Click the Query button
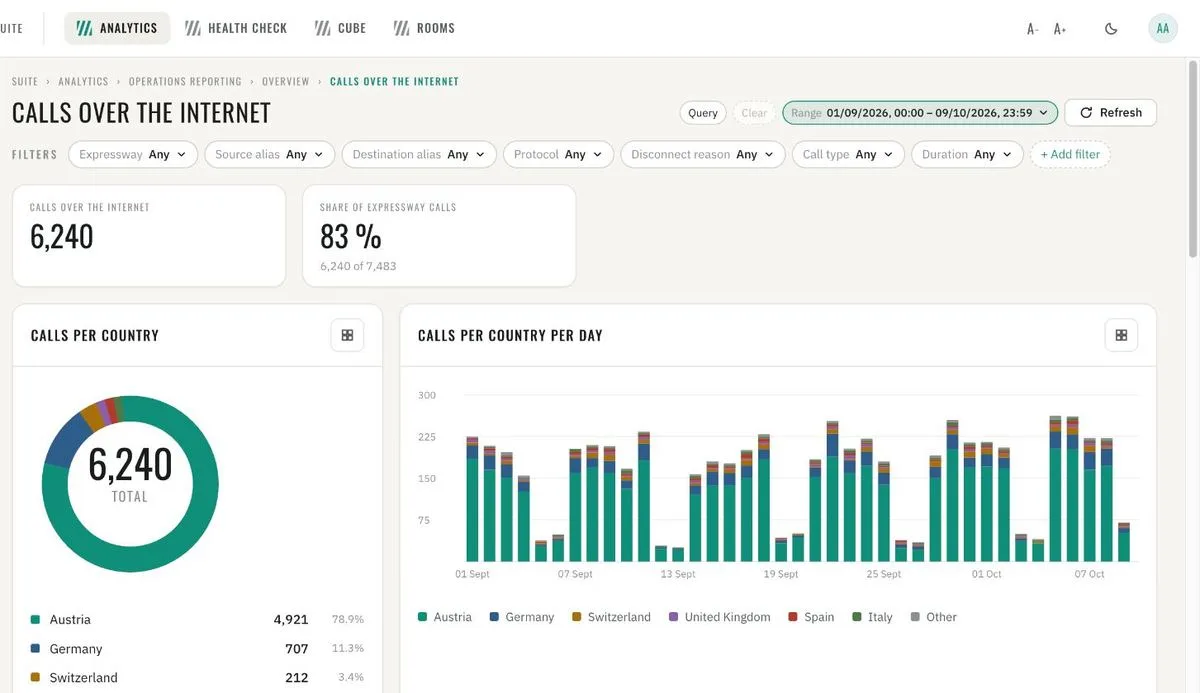 703,113
